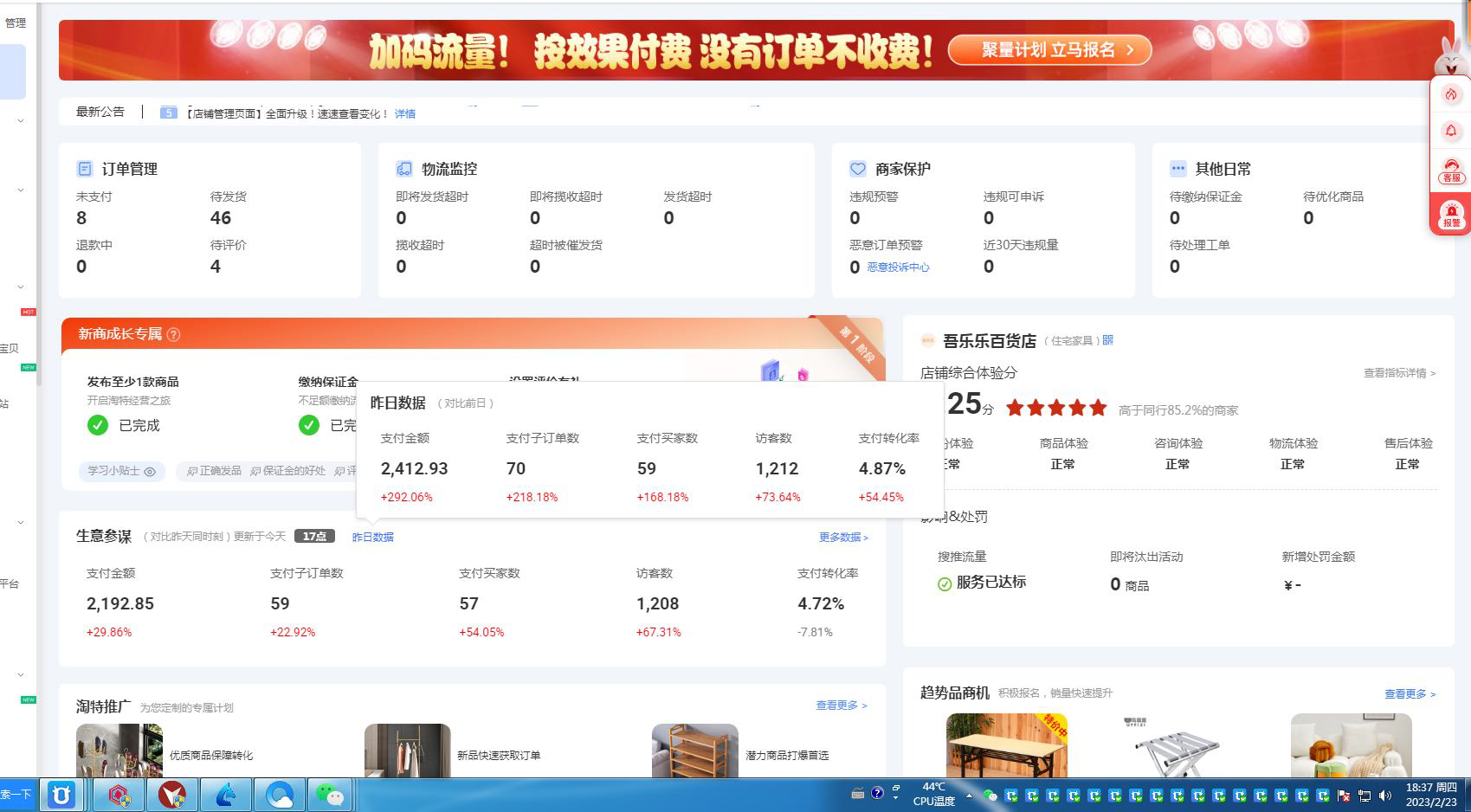Select the 17点 time badge
Image resolution: width=1471 pixels, height=812 pixels.
coord(314,537)
